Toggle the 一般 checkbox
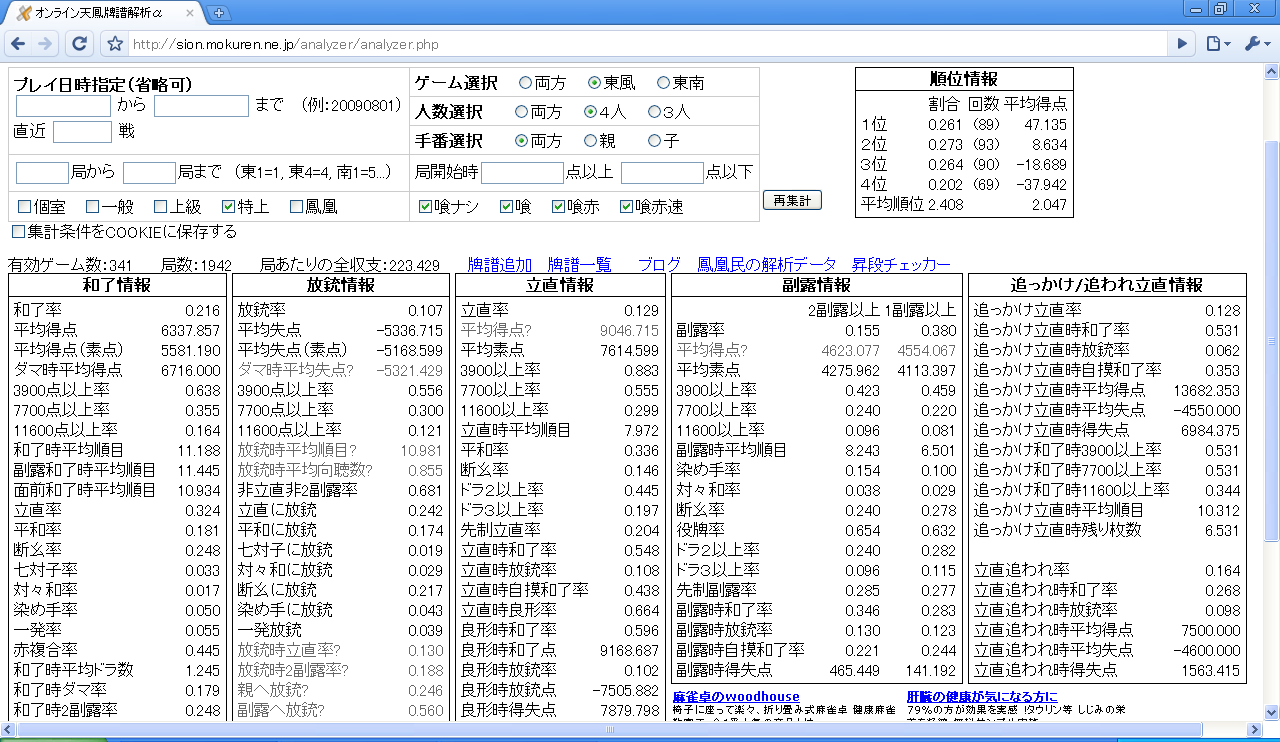The image size is (1280, 742). pos(92,207)
